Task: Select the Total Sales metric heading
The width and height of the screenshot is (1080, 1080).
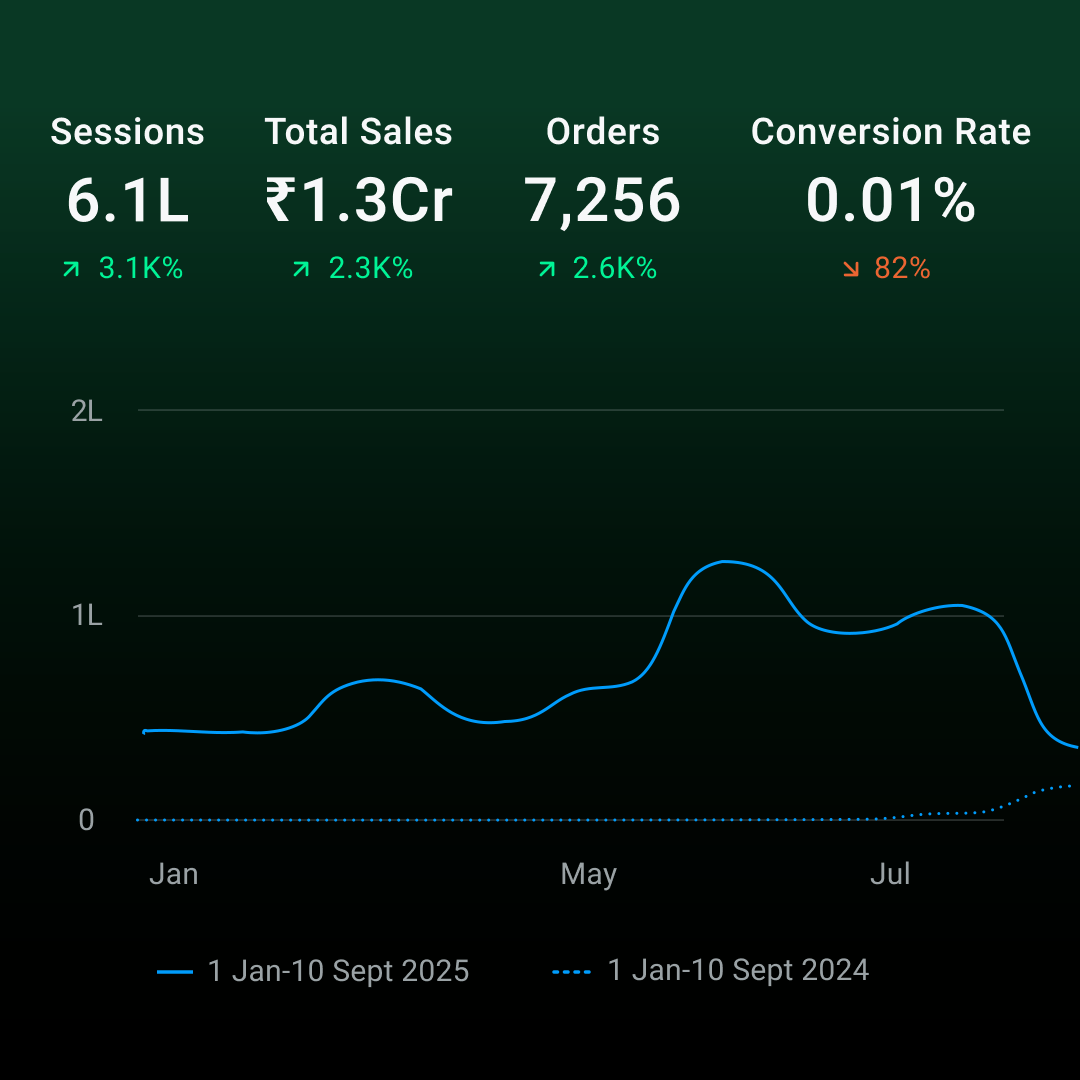Action: 358,132
